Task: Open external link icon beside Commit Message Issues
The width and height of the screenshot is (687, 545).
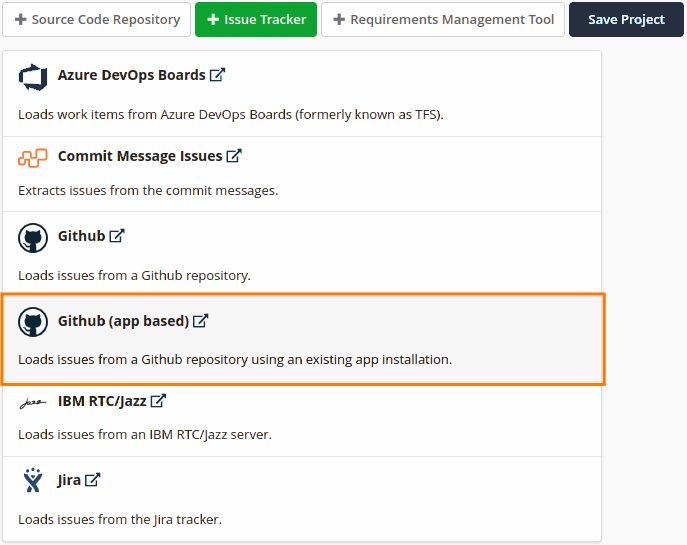Action: point(234,156)
